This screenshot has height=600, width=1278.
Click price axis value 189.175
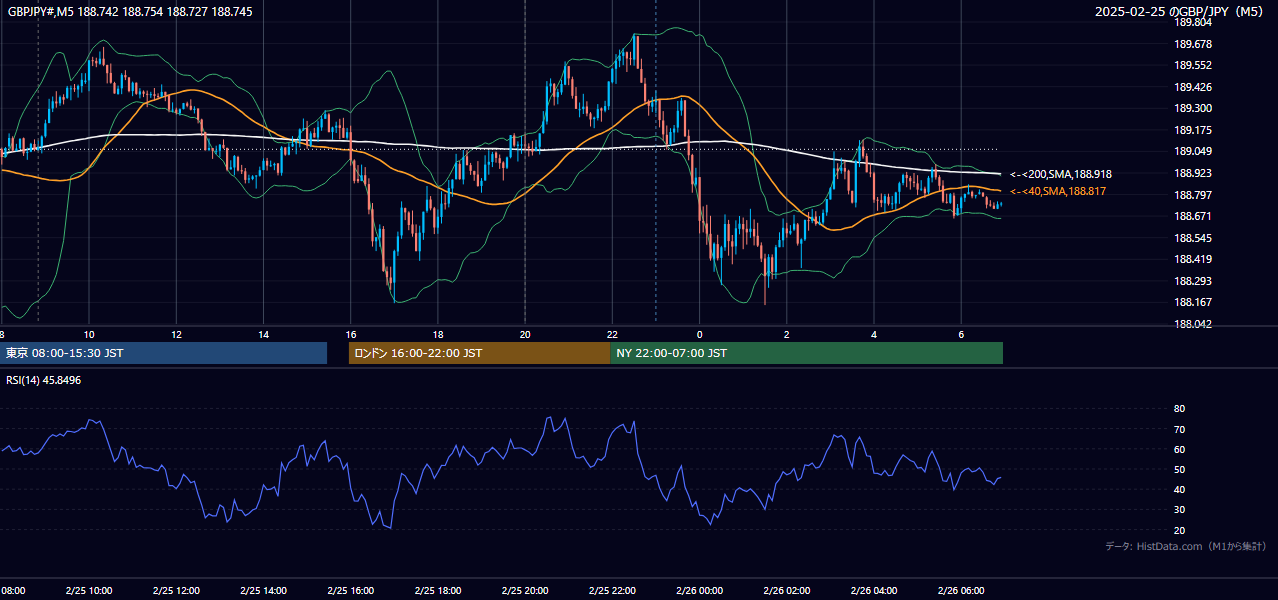coord(1192,130)
